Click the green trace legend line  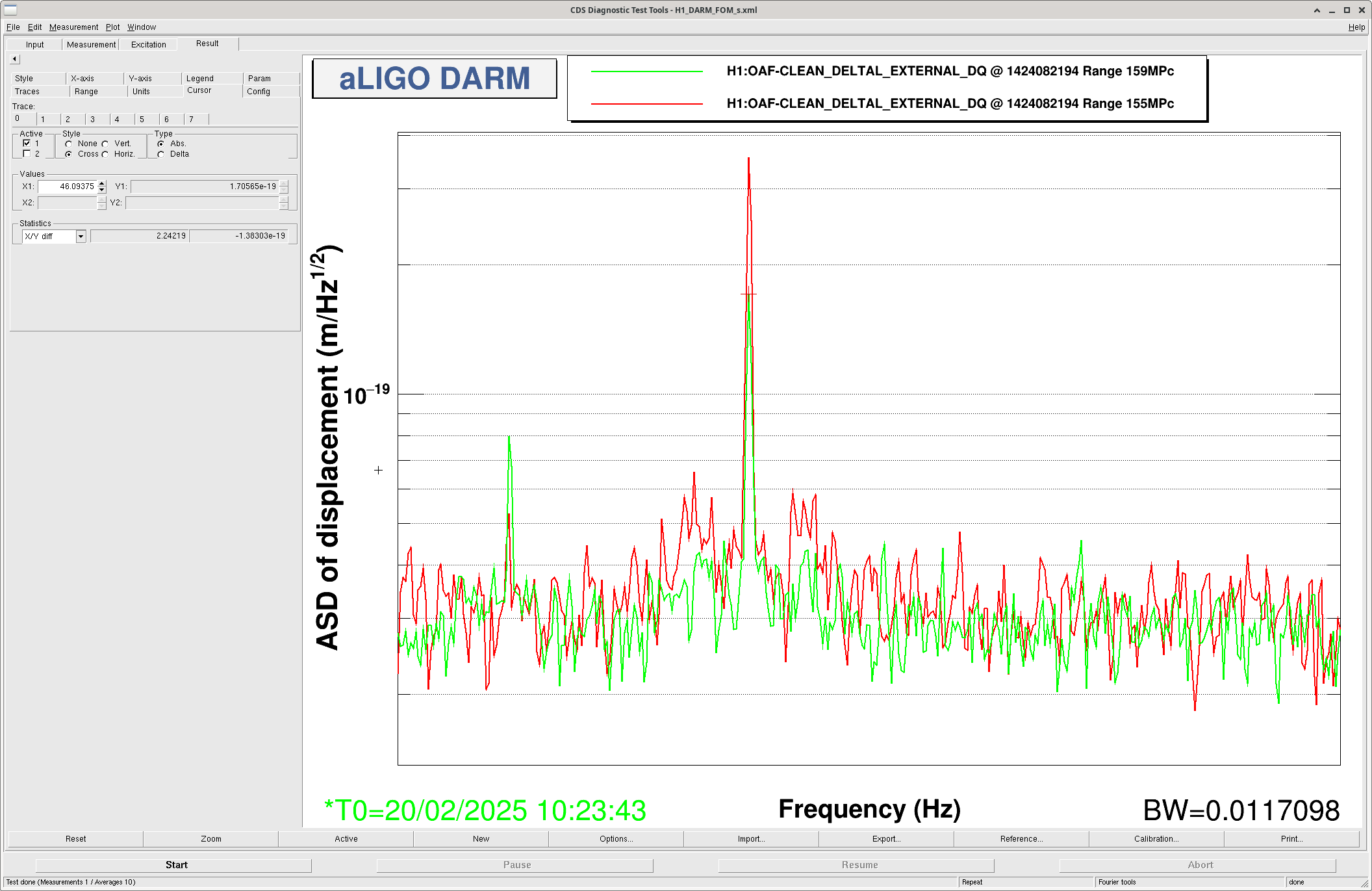tap(647, 71)
